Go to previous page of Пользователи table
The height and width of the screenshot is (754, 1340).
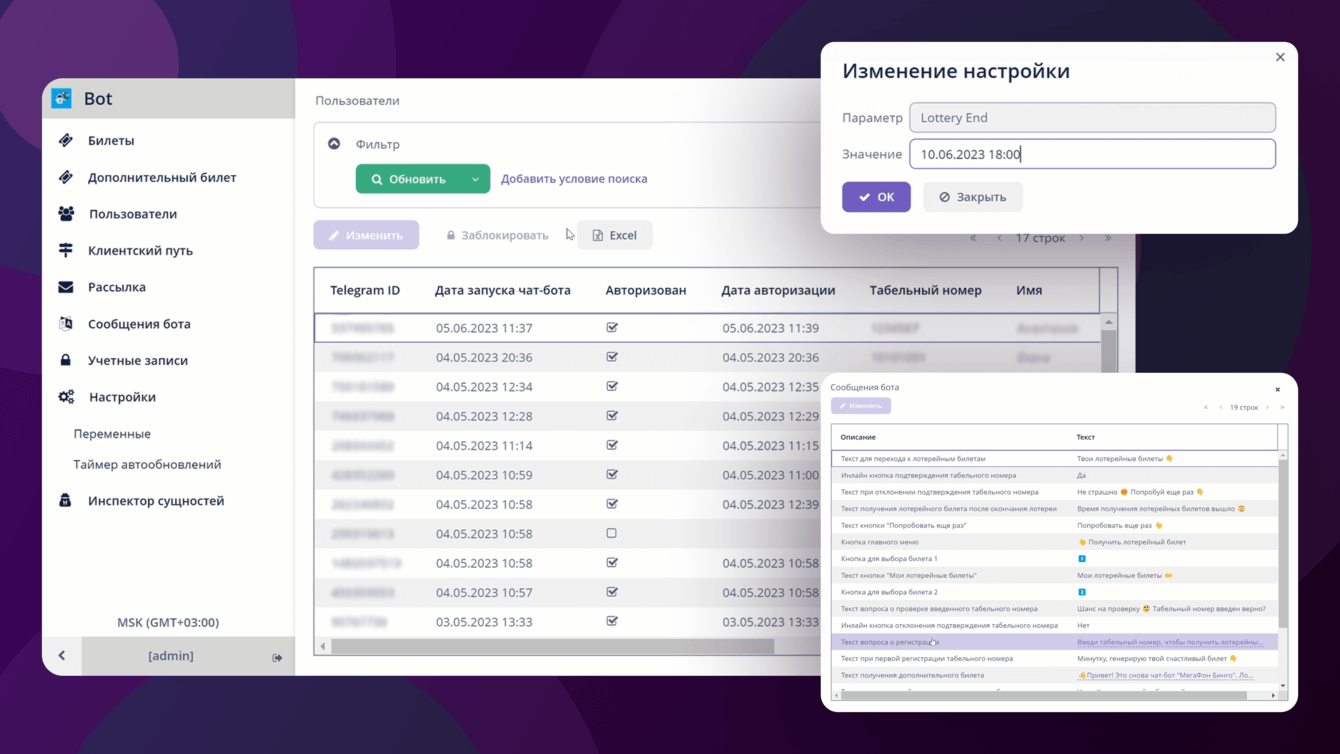tap(999, 238)
